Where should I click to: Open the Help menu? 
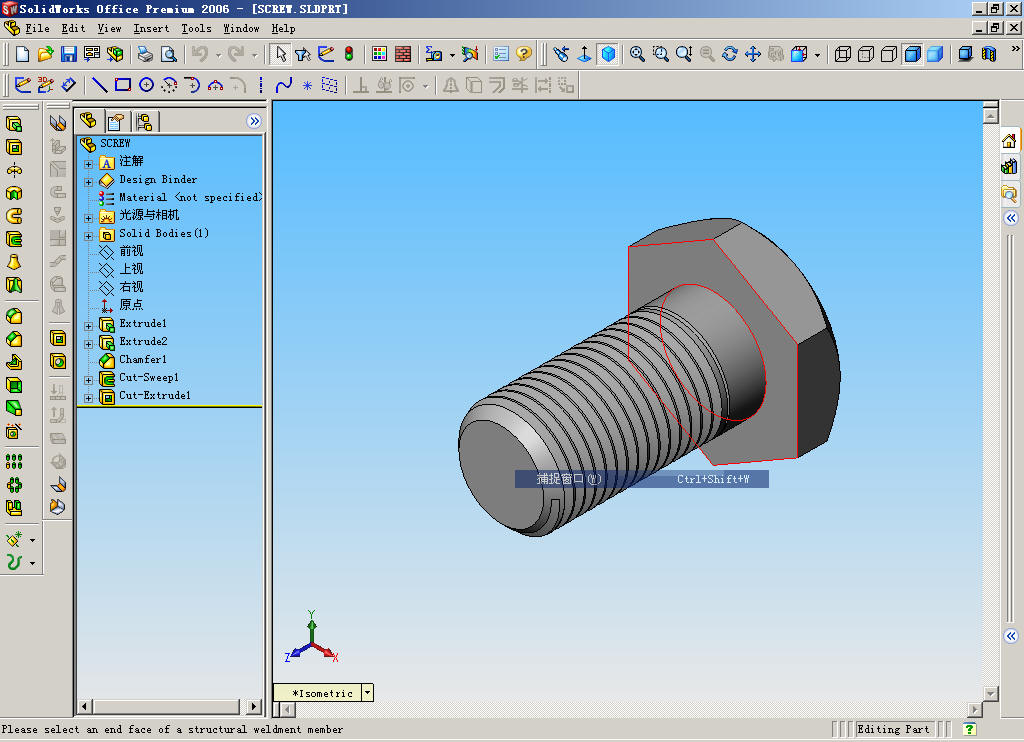tap(283, 28)
